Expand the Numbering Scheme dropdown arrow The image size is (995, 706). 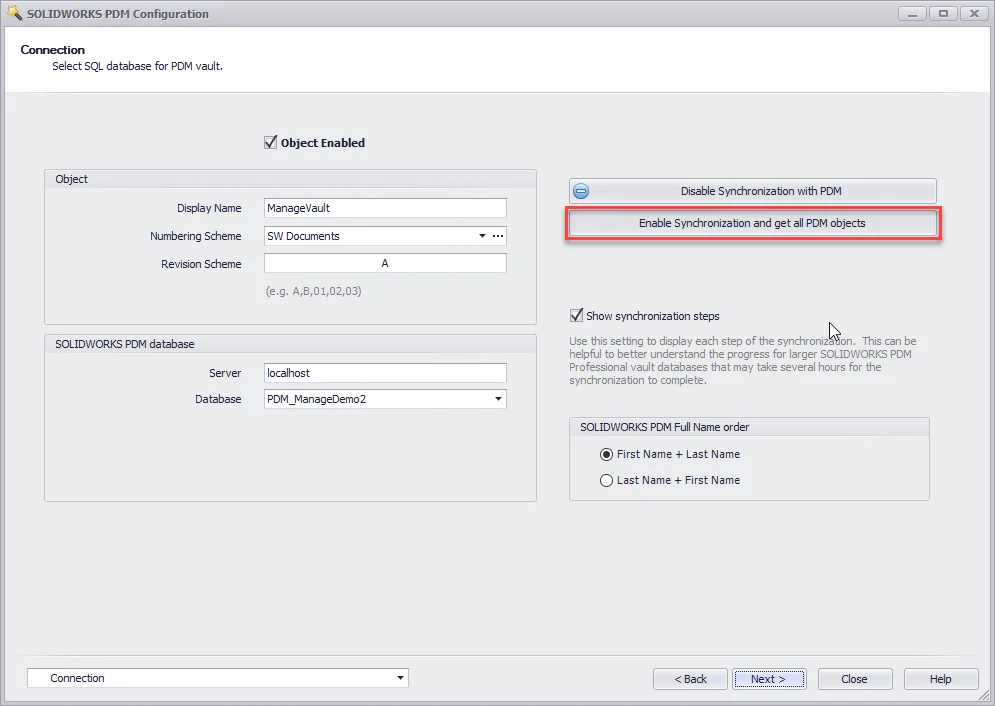[x=482, y=236]
